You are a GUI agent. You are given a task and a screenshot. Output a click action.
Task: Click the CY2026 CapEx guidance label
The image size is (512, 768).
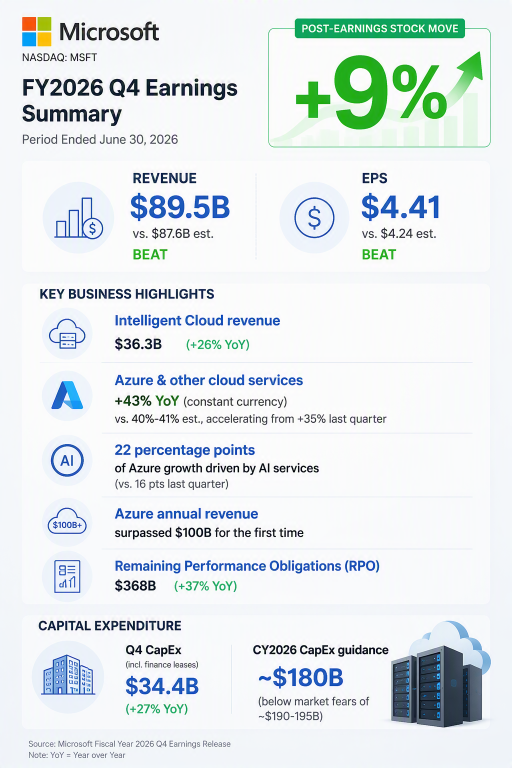(x=320, y=650)
